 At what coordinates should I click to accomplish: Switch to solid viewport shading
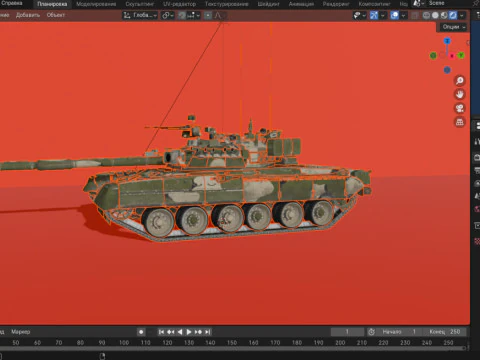coord(435,15)
